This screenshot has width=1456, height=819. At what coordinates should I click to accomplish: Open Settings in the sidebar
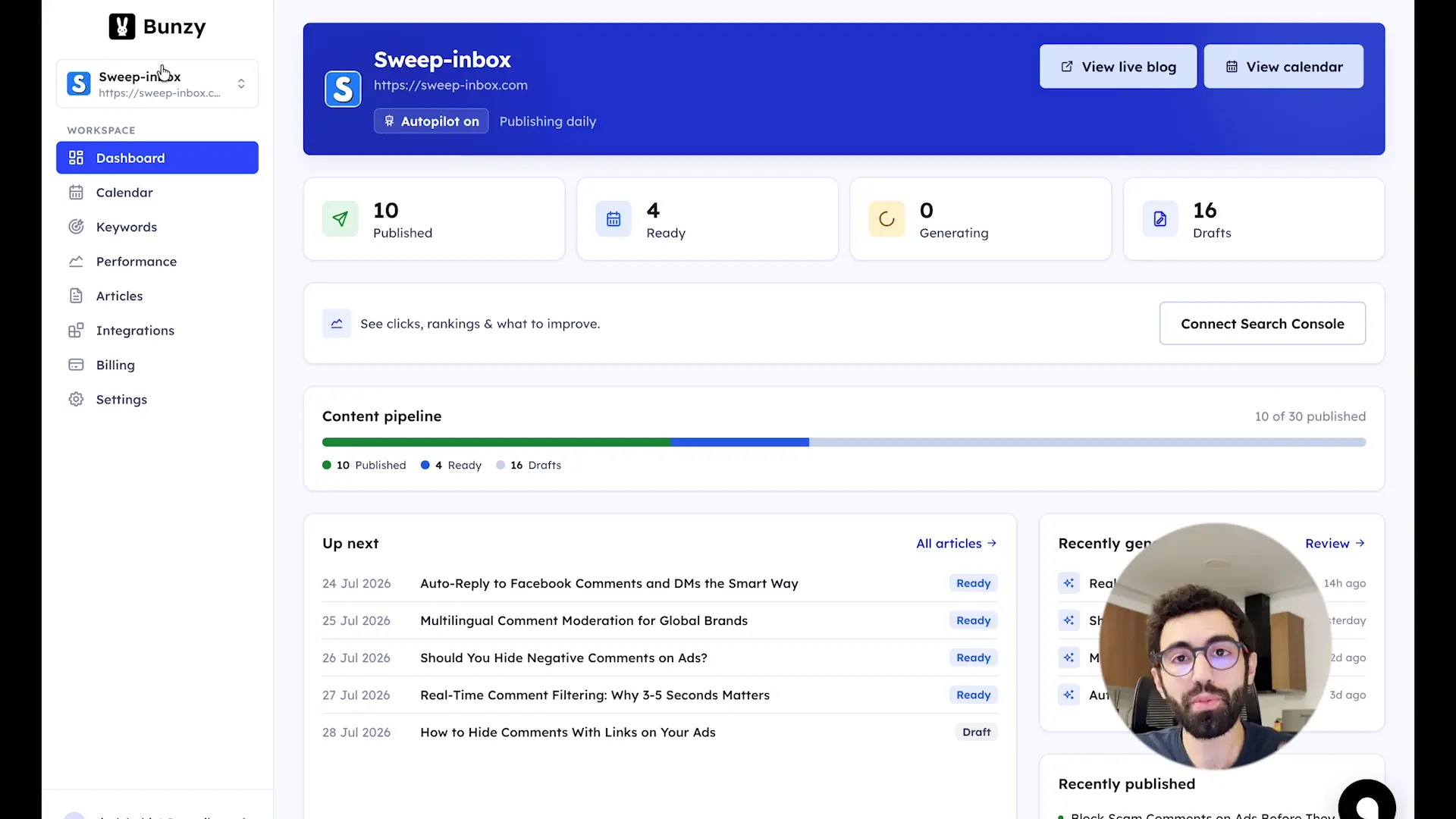157,400
